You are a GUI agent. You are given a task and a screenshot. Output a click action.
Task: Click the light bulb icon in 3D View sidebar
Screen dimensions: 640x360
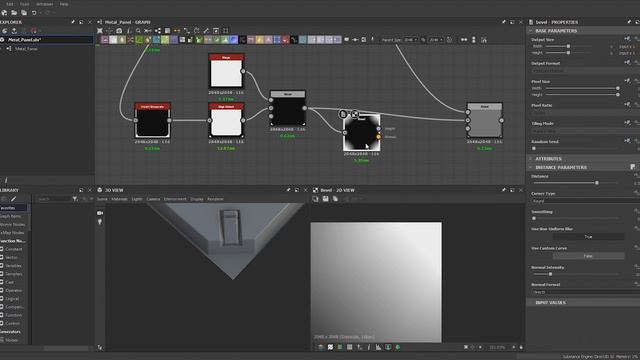click(x=100, y=222)
